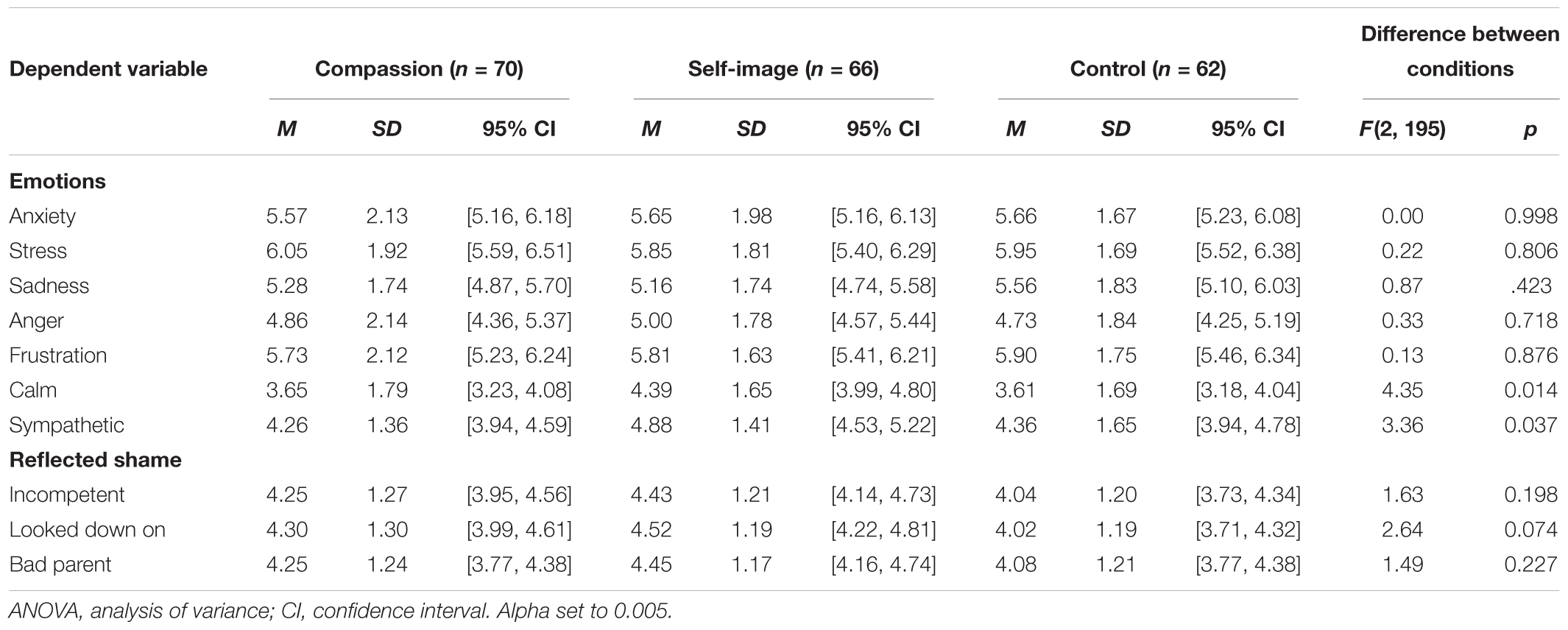Click the ANOVA footnote text
This screenshot has width=1568, height=630.
(340, 611)
